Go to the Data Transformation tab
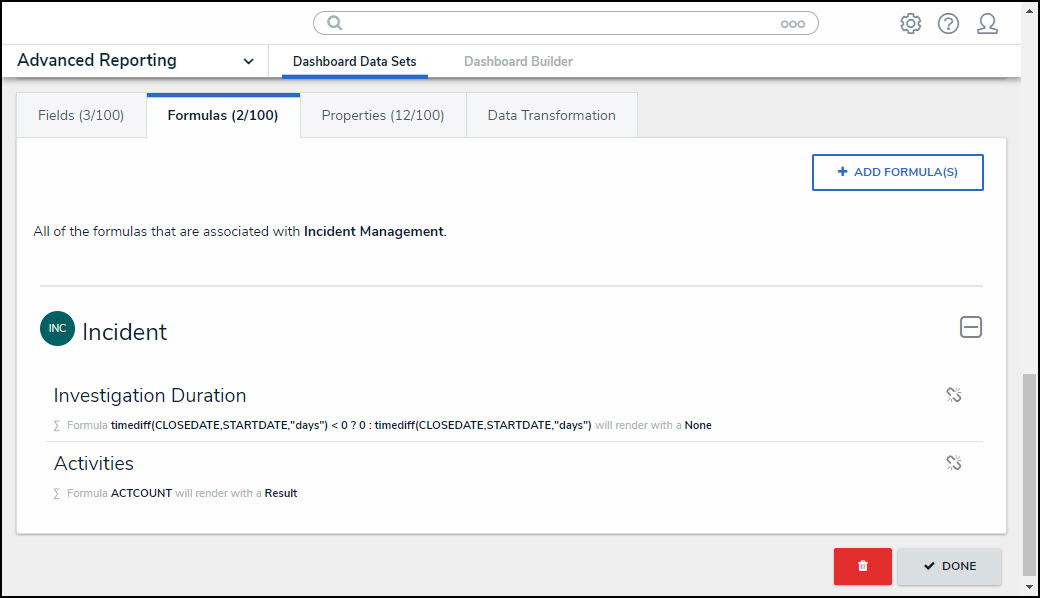Screen dimensions: 1040x598 click(x=551, y=115)
